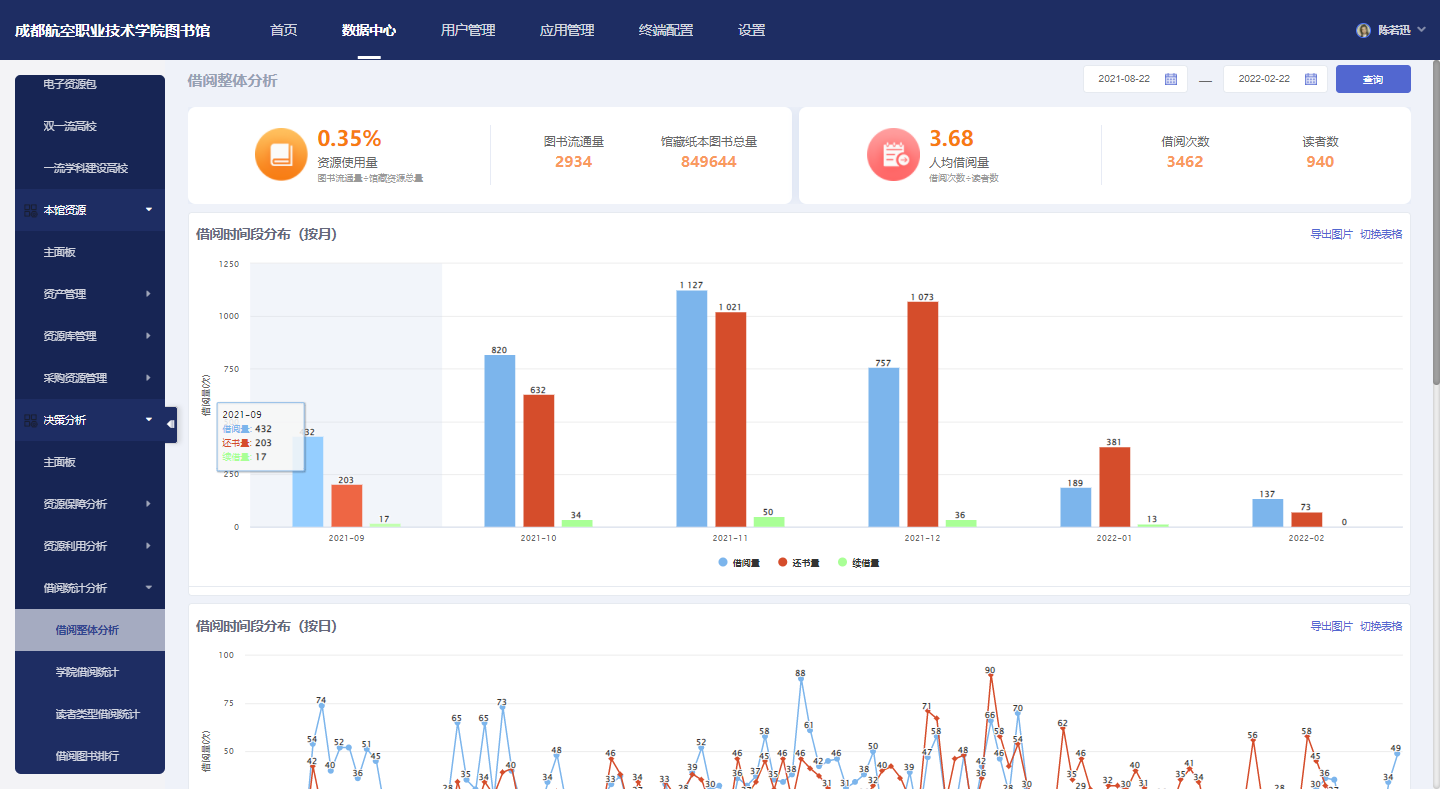Click 导出图片 on the monthly chart
1440x789 pixels.
(x=1331, y=234)
